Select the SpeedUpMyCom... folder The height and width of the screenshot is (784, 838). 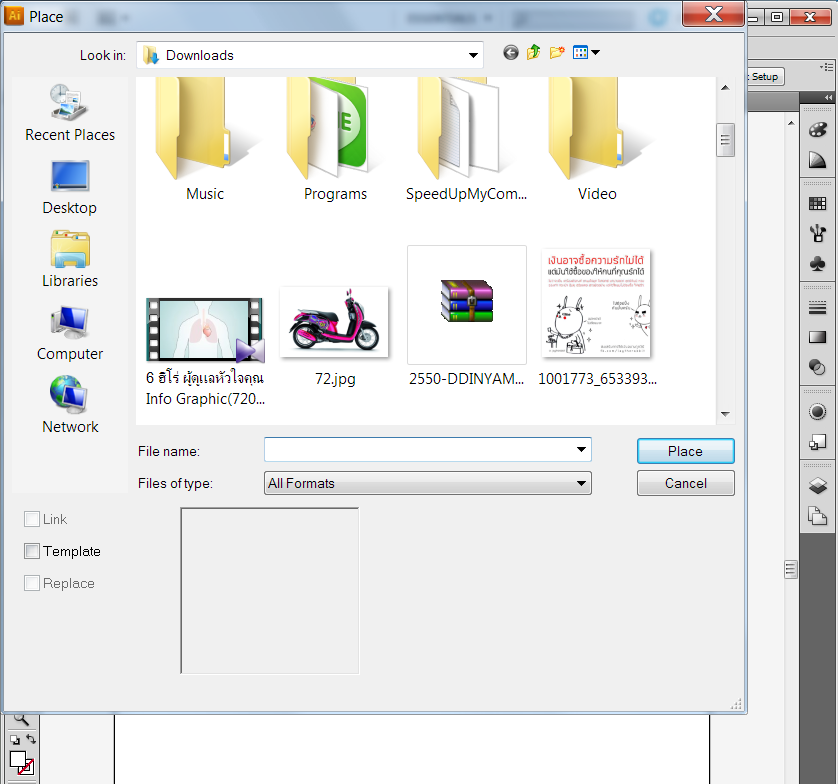[x=466, y=140]
